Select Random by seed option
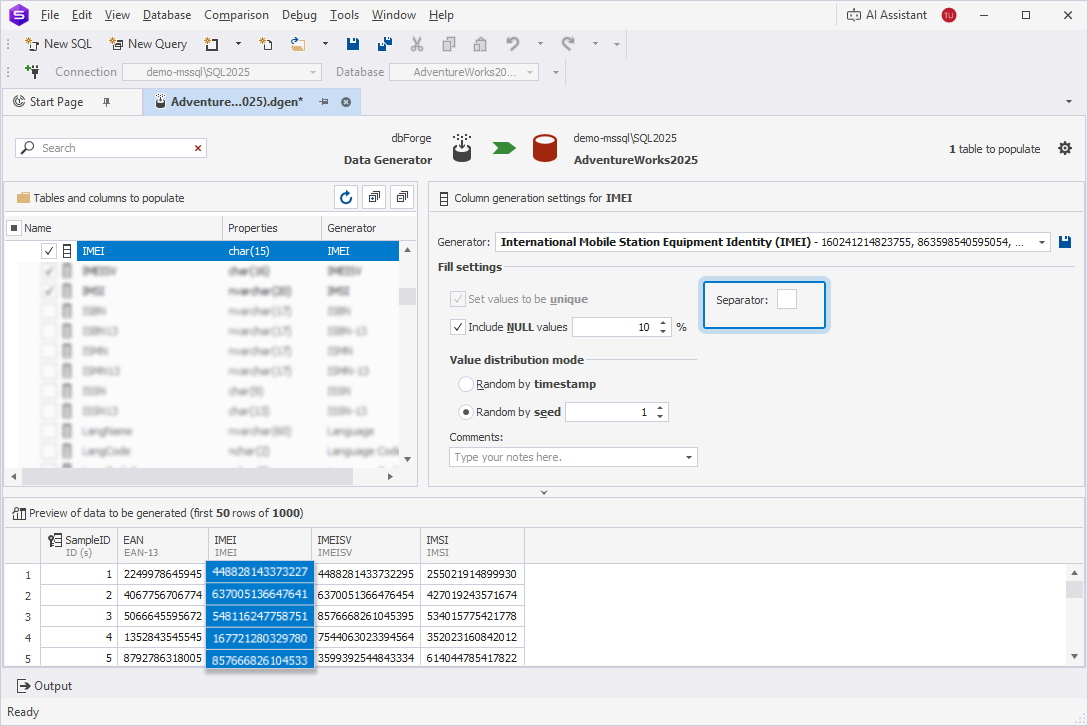 (x=466, y=412)
